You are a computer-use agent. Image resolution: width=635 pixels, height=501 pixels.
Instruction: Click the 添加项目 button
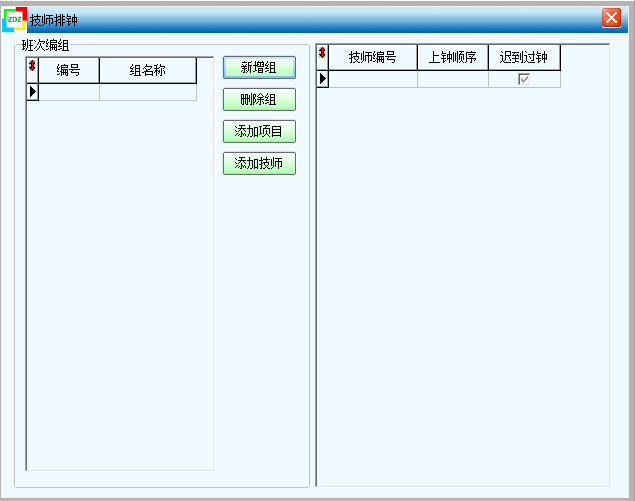259,131
